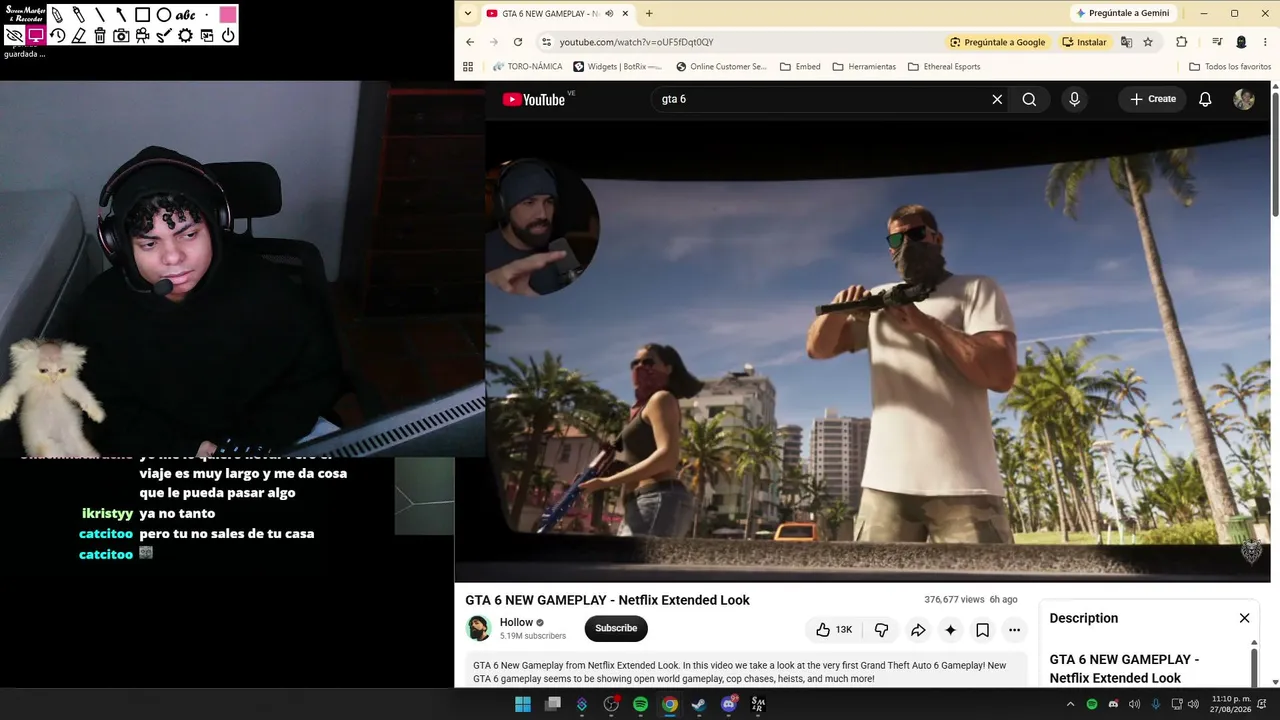
Task: Switch to GTA 6 NEW GAMEPLAY tab
Action: [x=557, y=13]
